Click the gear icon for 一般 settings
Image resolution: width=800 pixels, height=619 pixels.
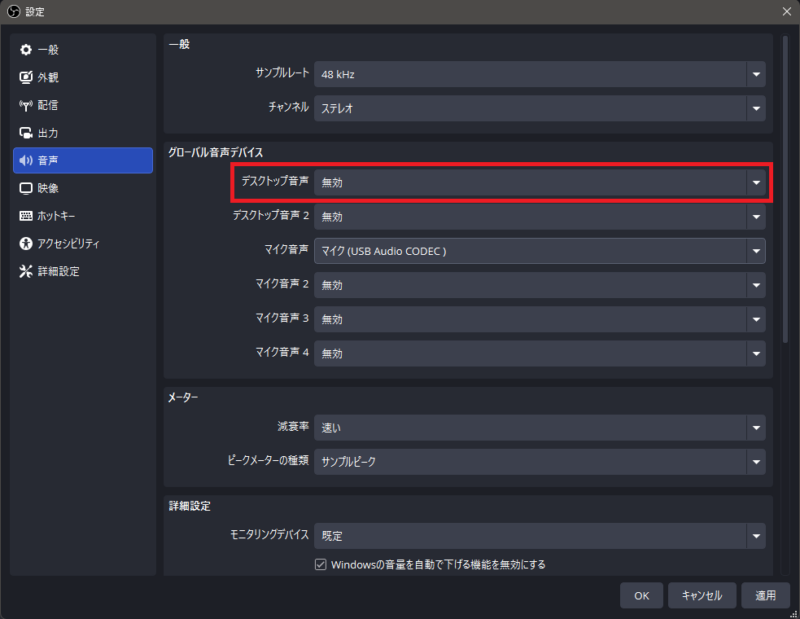[x=26, y=49]
